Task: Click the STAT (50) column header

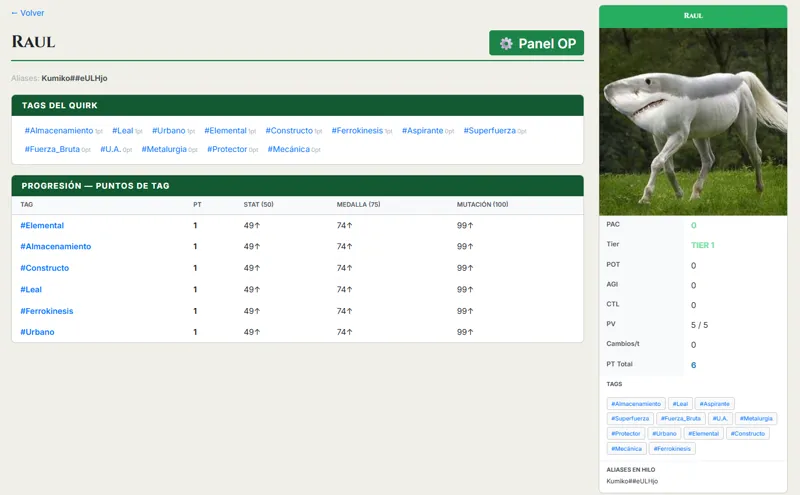Action: (258, 204)
